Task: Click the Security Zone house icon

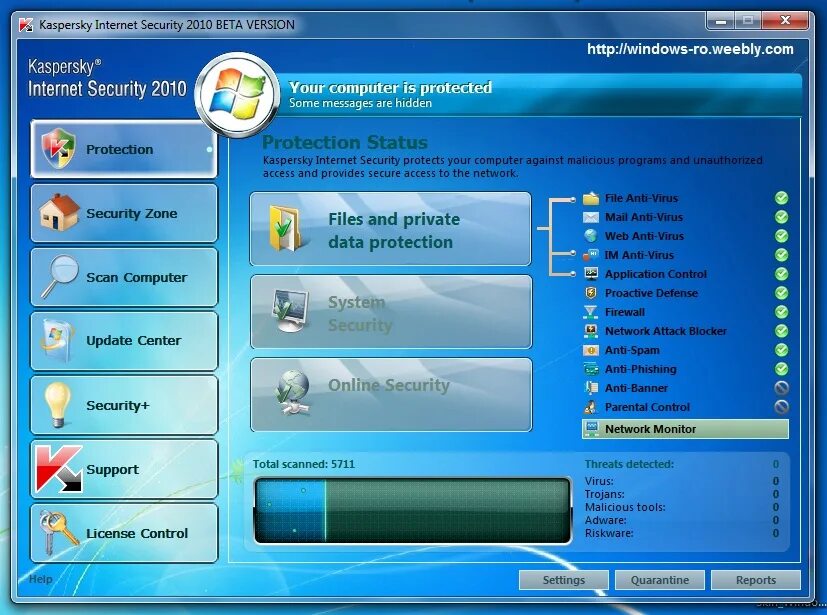Action: (x=59, y=212)
